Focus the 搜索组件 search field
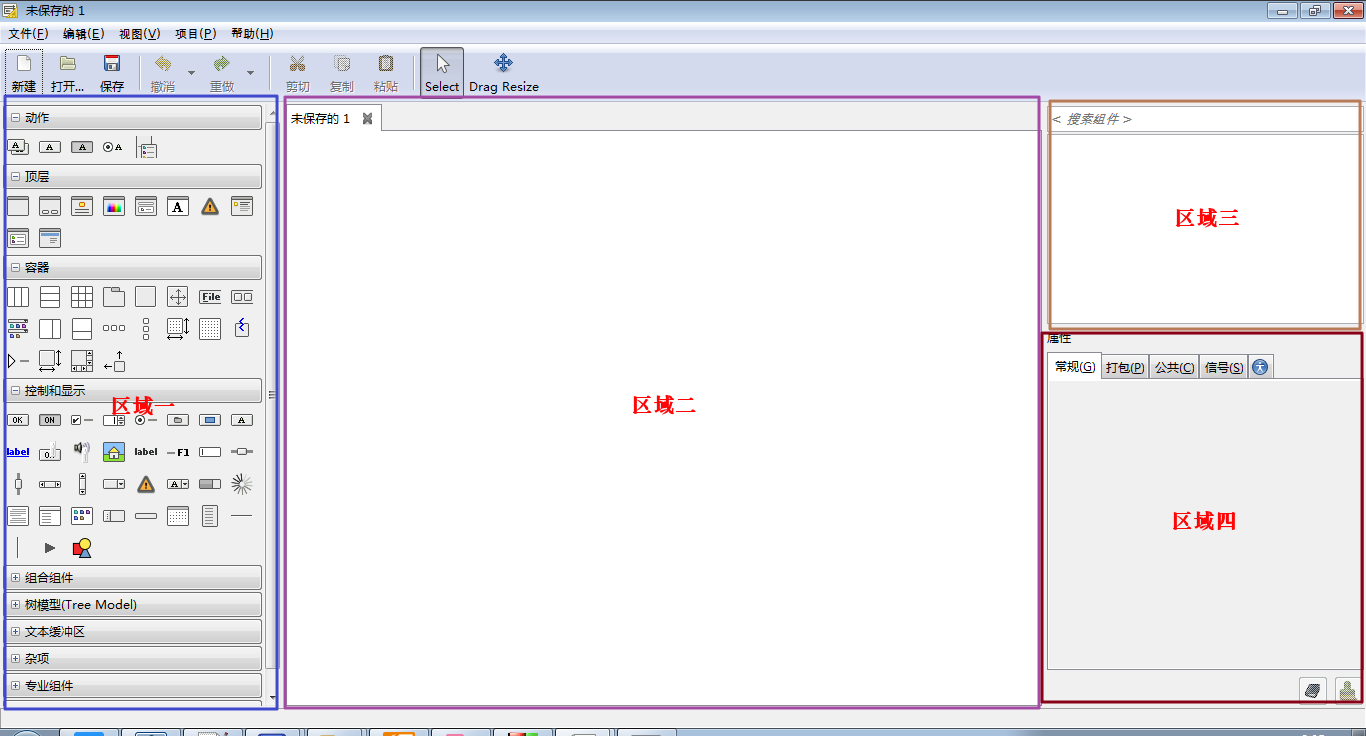This screenshot has height=736, width=1366. pyautogui.click(x=1204, y=119)
